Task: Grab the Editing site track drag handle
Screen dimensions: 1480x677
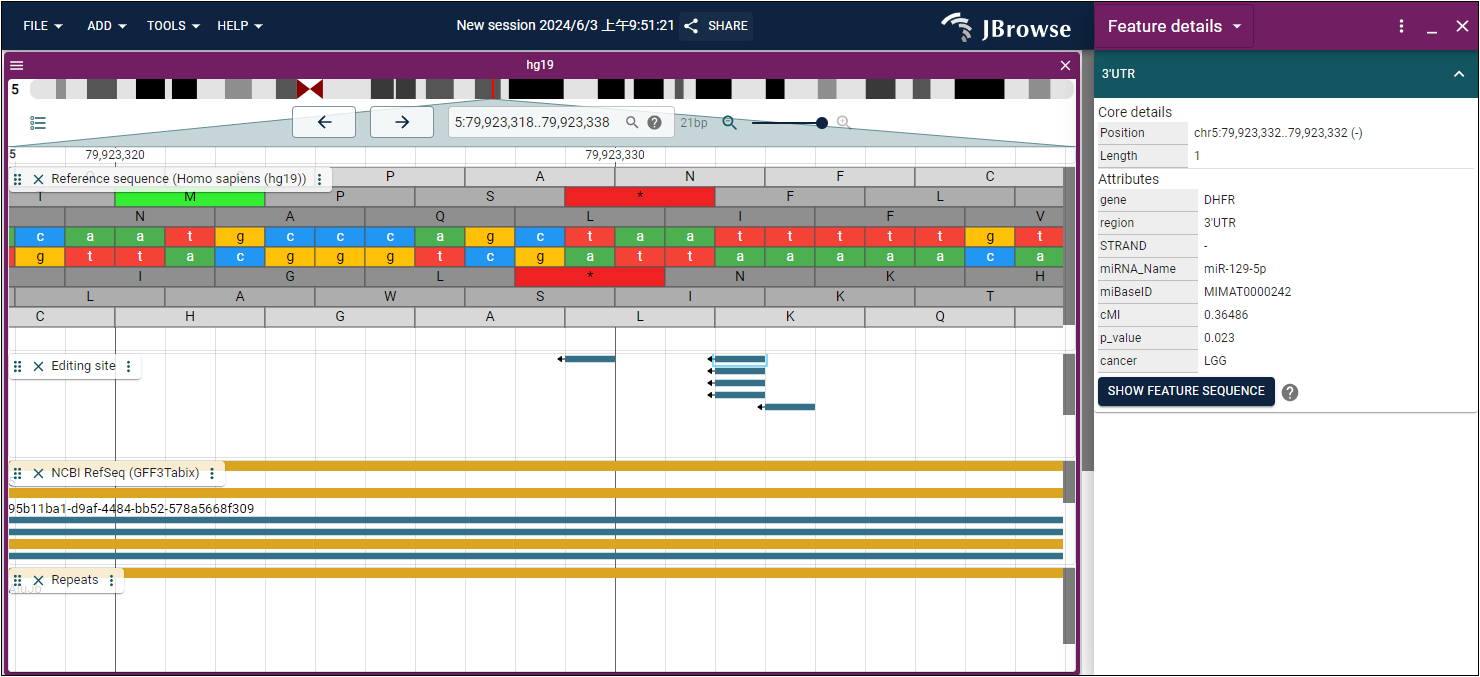Action: [x=18, y=367]
